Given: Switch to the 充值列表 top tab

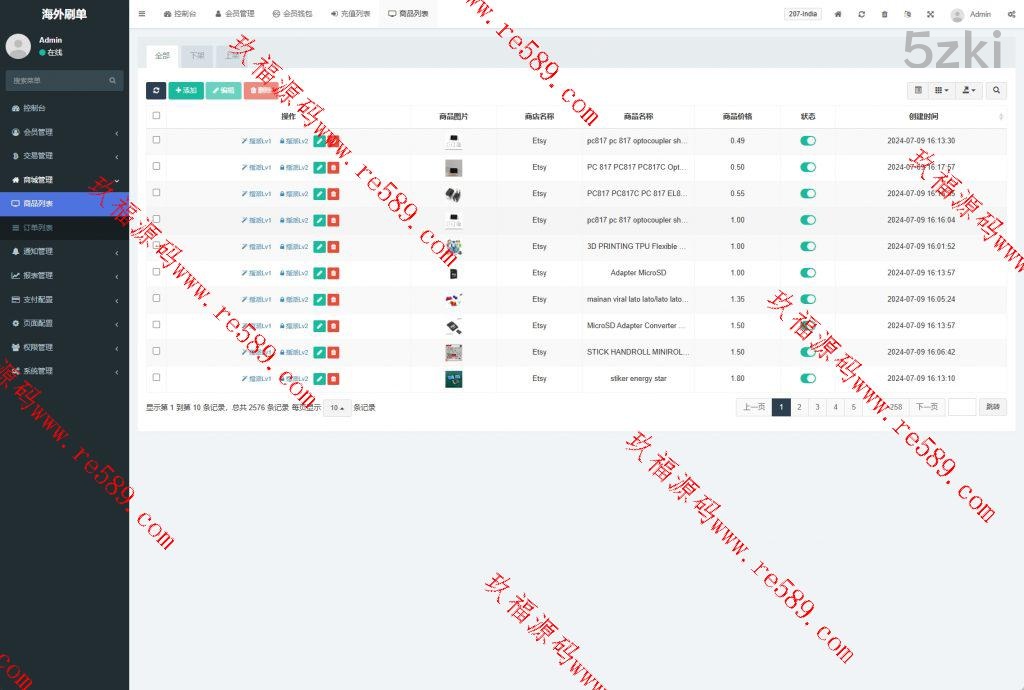Looking at the screenshot, I should coord(350,14).
